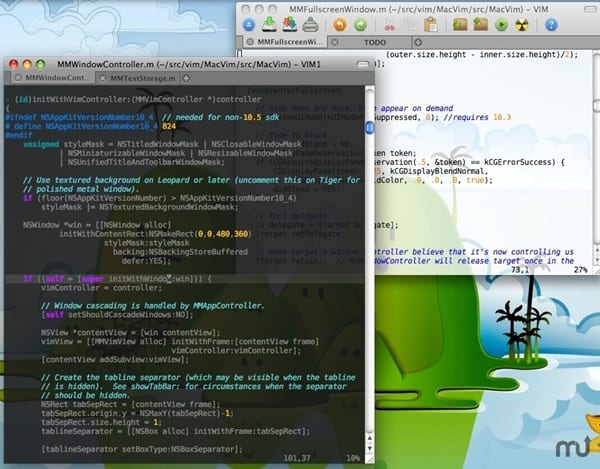600x469 pixels.
Task: Switch to the TODO tab
Action: coord(375,42)
